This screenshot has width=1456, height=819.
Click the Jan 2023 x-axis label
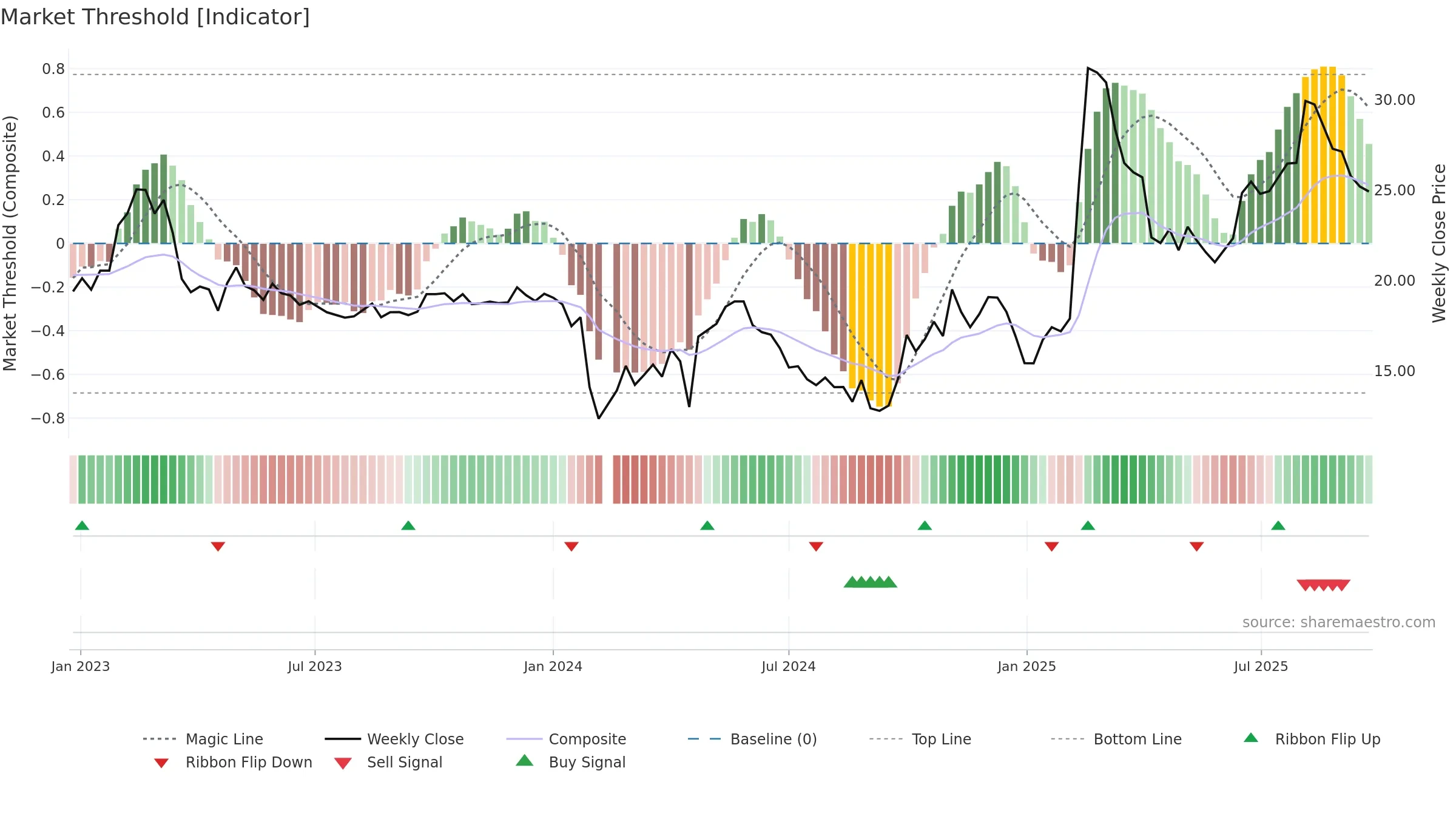[81, 667]
